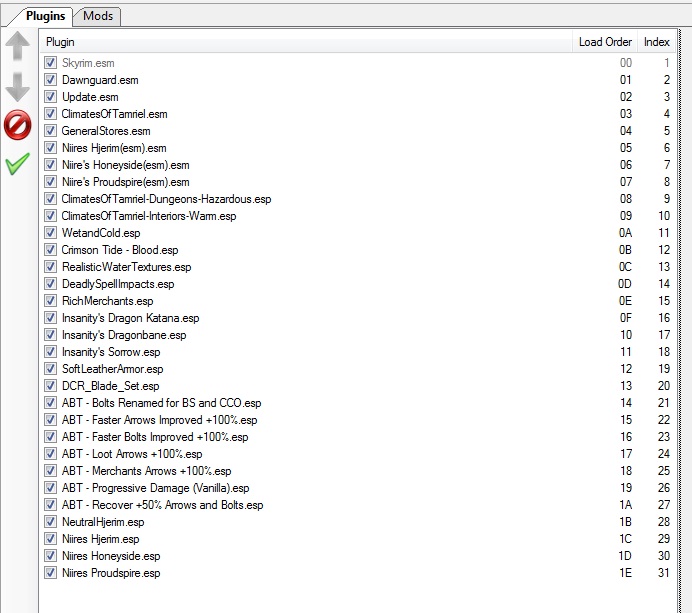This screenshot has height=613, width=692.
Task: Switch to the Mods tab
Action: (x=98, y=16)
